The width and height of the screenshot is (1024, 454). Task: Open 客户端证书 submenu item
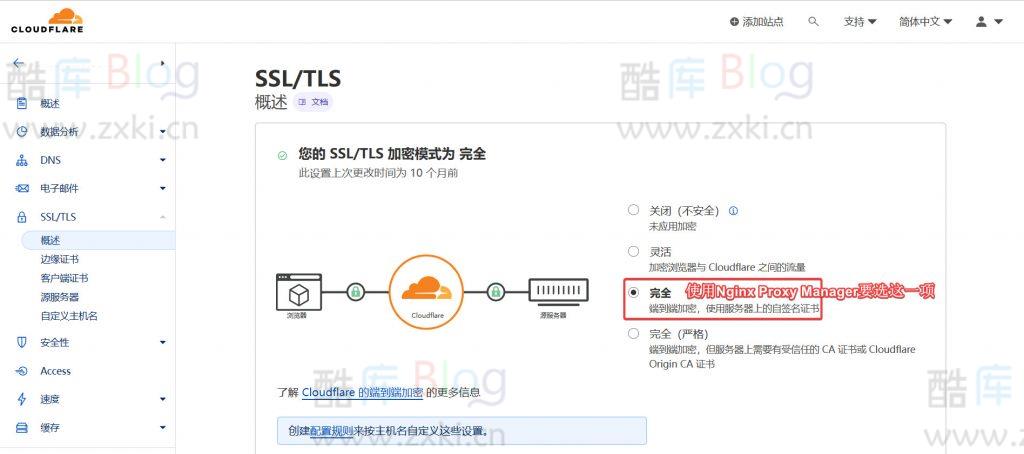(x=64, y=278)
